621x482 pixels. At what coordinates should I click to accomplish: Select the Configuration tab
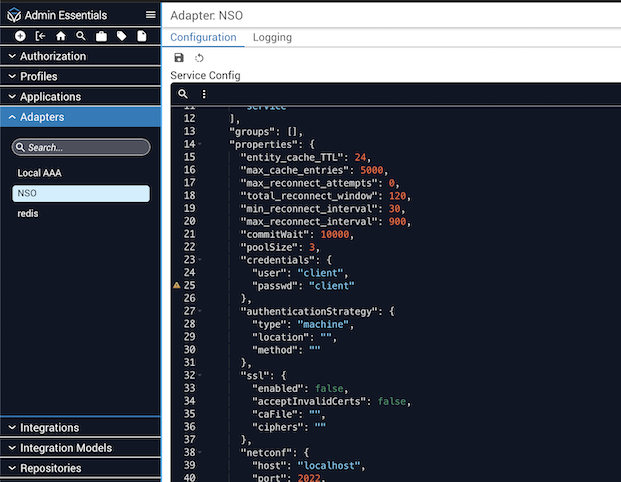[203, 38]
